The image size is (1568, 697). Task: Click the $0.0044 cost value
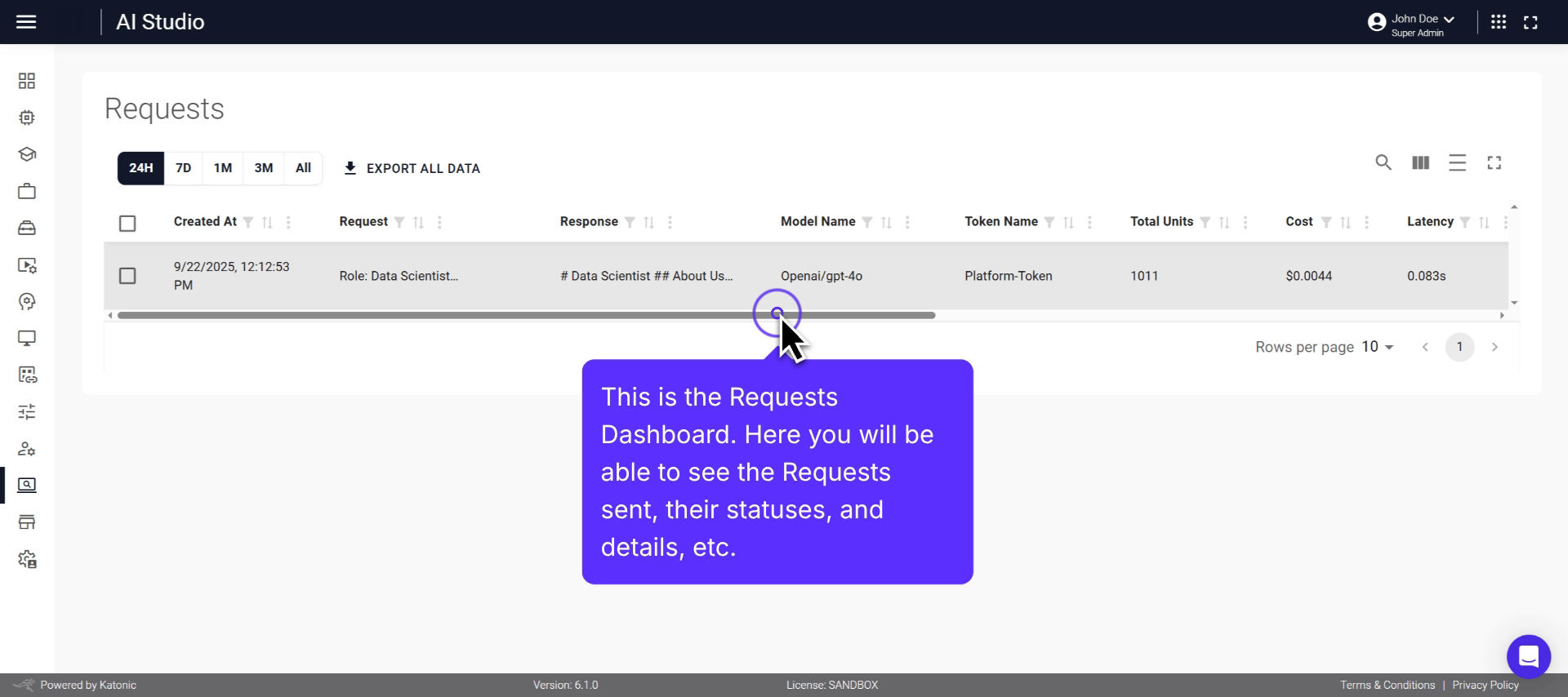pyautogui.click(x=1309, y=276)
